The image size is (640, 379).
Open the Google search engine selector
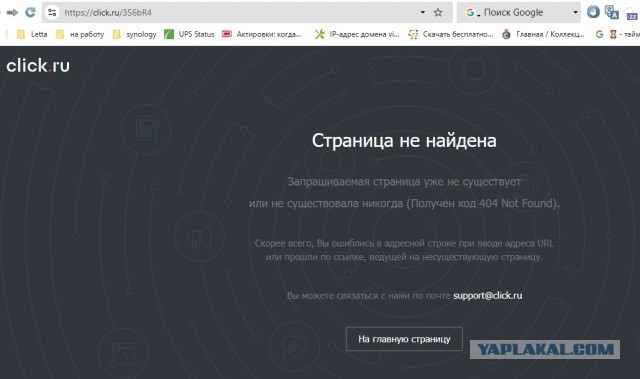point(473,13)
